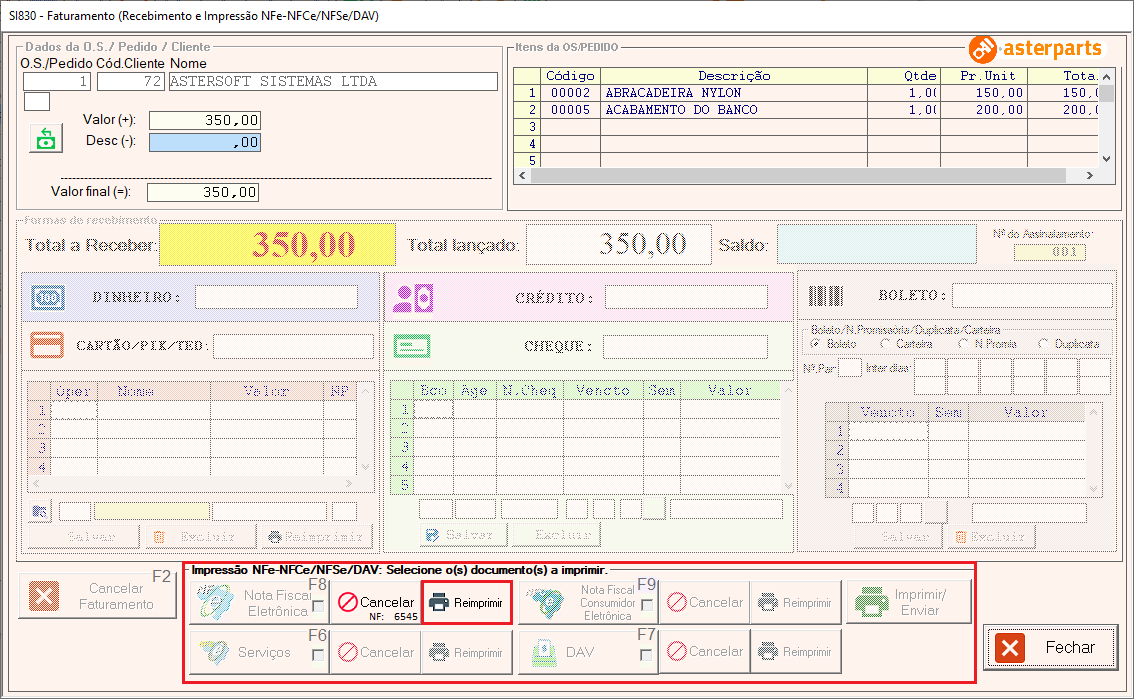
Task: Click Salvar under the card operations table
Action: point(83,536)
